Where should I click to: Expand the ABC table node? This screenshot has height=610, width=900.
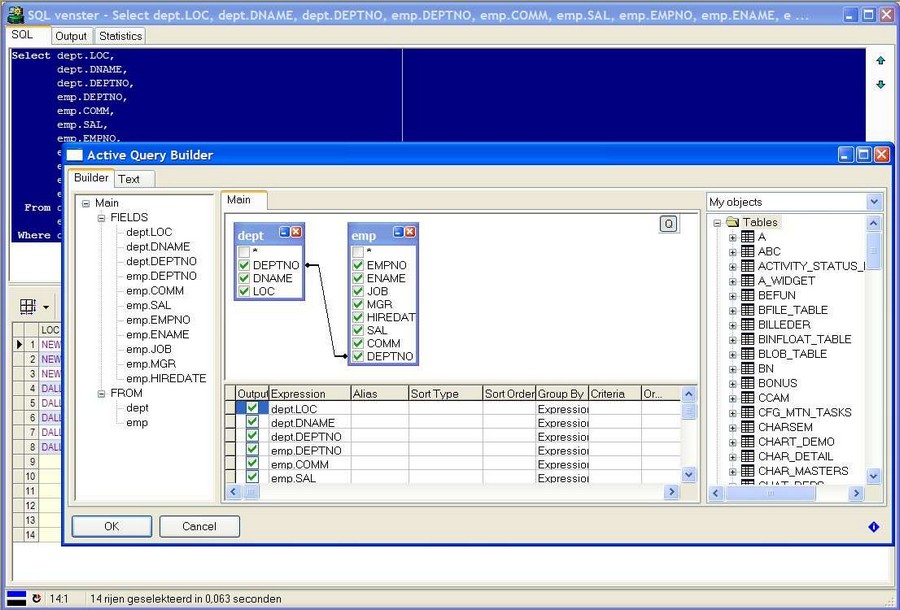click(x=731, y=251)
